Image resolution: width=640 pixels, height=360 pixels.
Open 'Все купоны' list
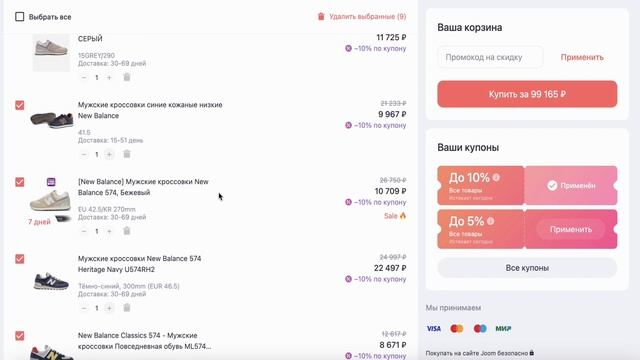[527, 268]
